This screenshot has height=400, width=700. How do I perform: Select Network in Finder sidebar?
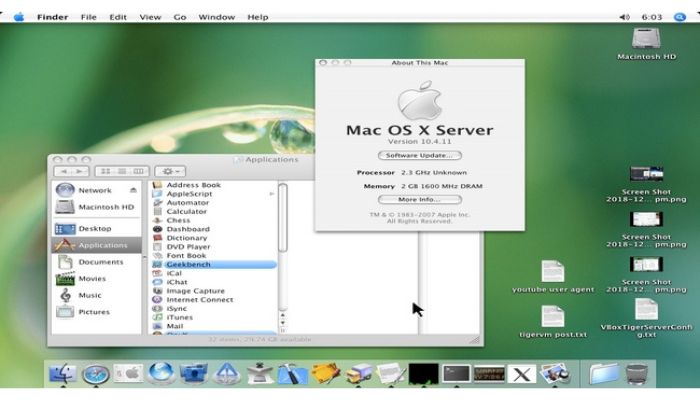[96, 190]
